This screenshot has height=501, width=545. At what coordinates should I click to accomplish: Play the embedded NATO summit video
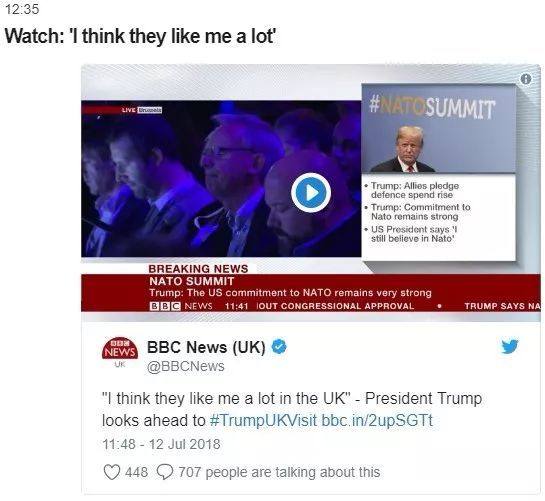pyautogui.click(x=311, y=192)
